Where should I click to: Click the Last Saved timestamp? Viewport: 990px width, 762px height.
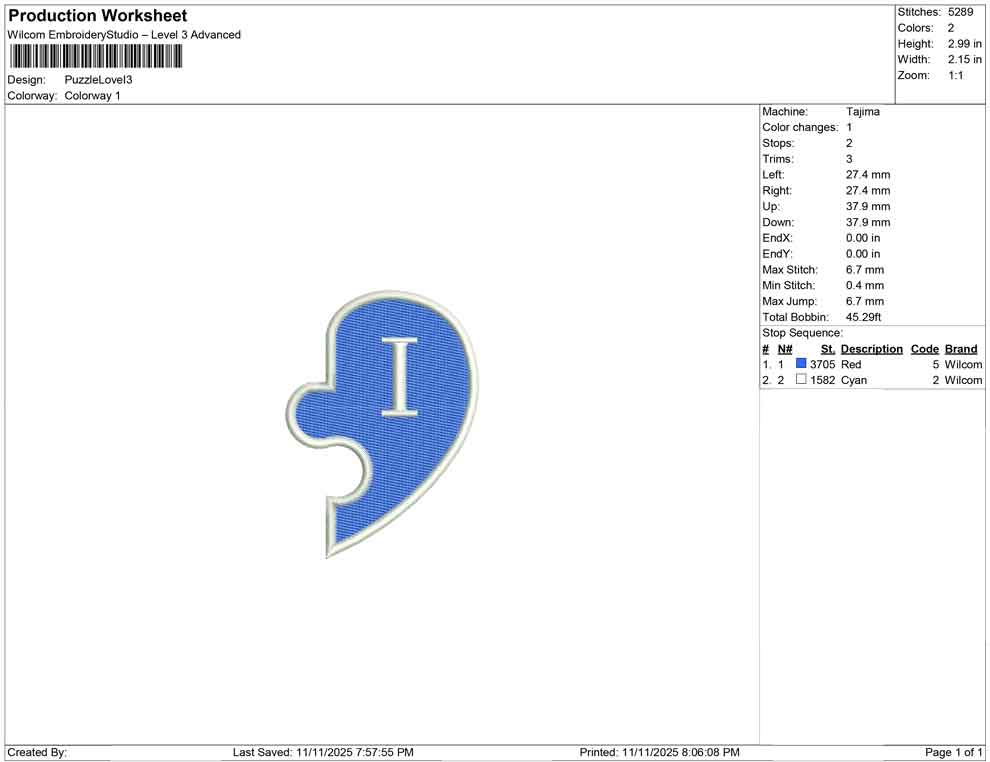323,753
